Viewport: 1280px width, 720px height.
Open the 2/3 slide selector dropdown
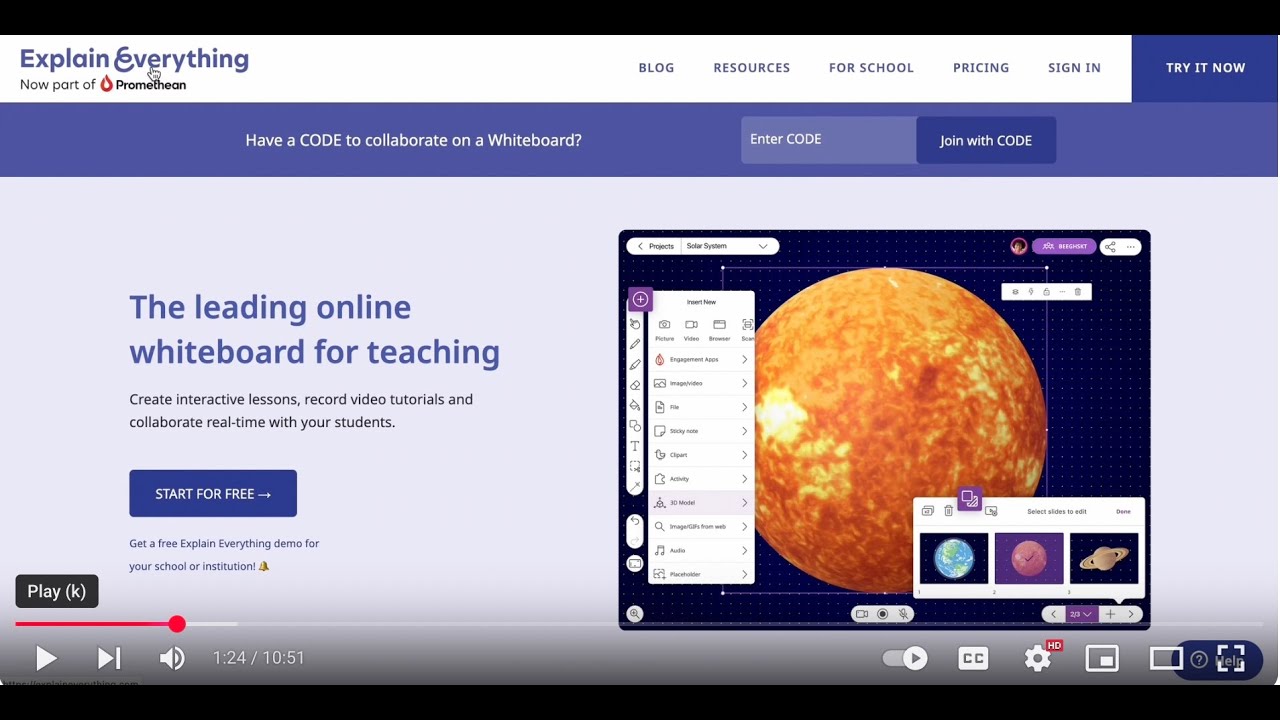pos(1081,615)
